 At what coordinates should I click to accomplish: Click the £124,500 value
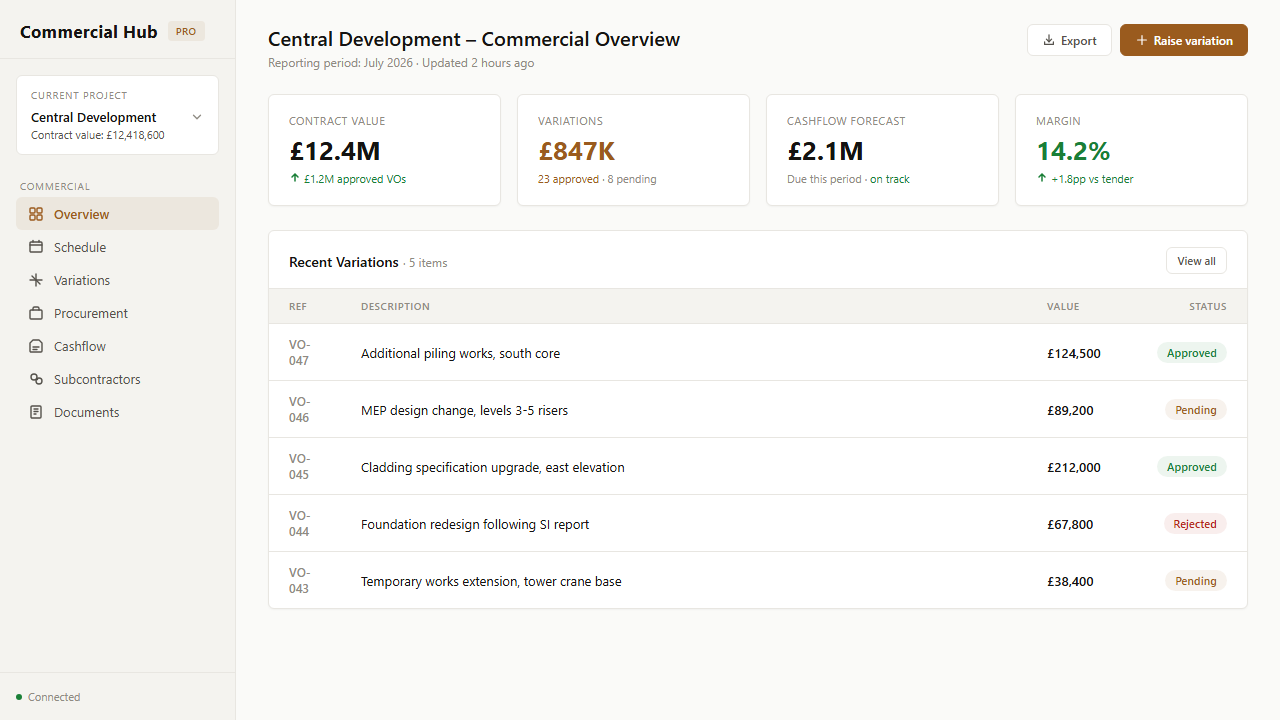pyautogui.click(x=1074, y=353)
